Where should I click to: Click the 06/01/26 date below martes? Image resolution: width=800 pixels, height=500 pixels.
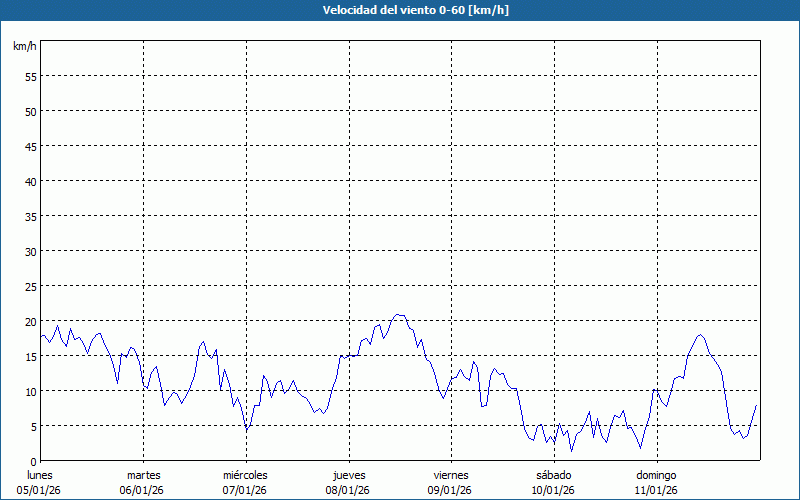click(x=143, y=490)
